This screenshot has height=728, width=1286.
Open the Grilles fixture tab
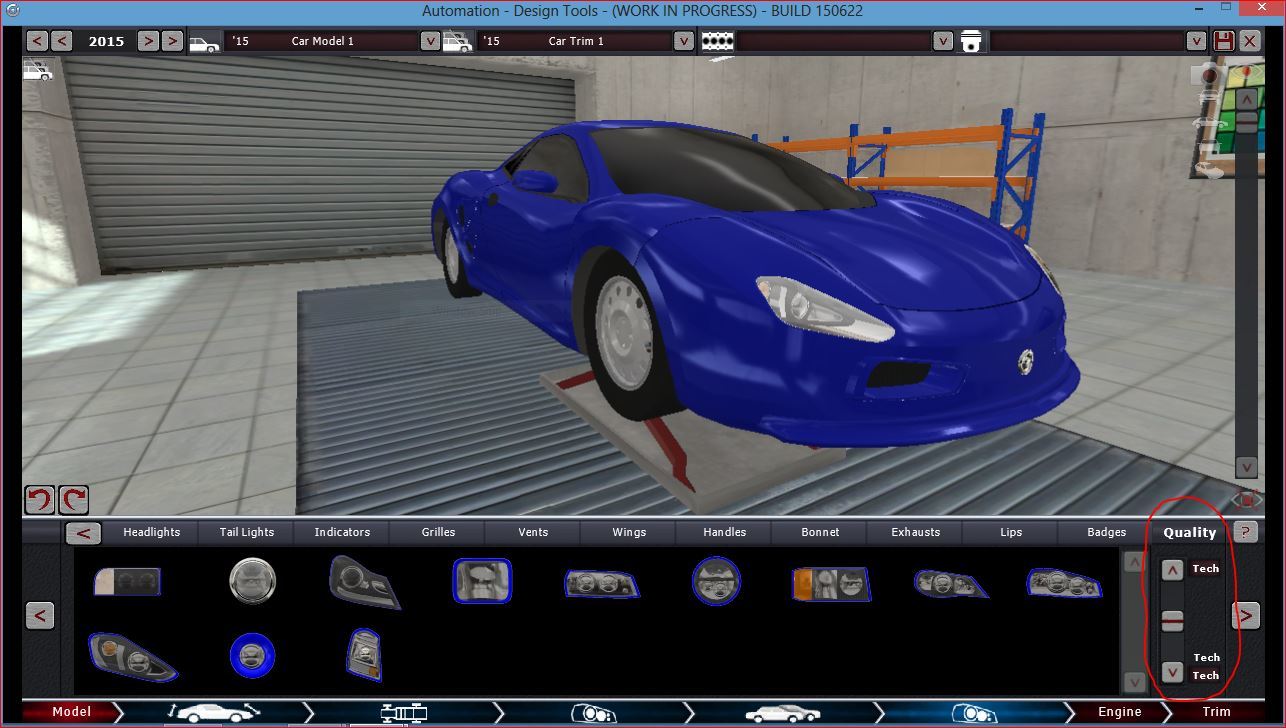tap(438, 532)
